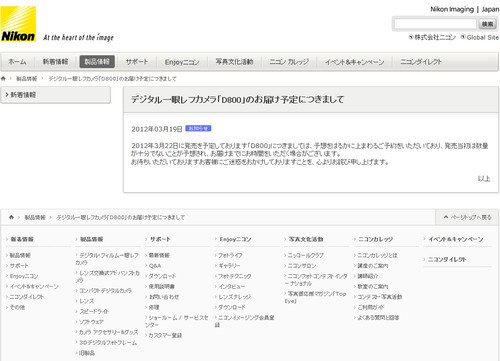Expand 新着情報 in left sidebar
Screen dimensions: 500x361
[55, 95]
